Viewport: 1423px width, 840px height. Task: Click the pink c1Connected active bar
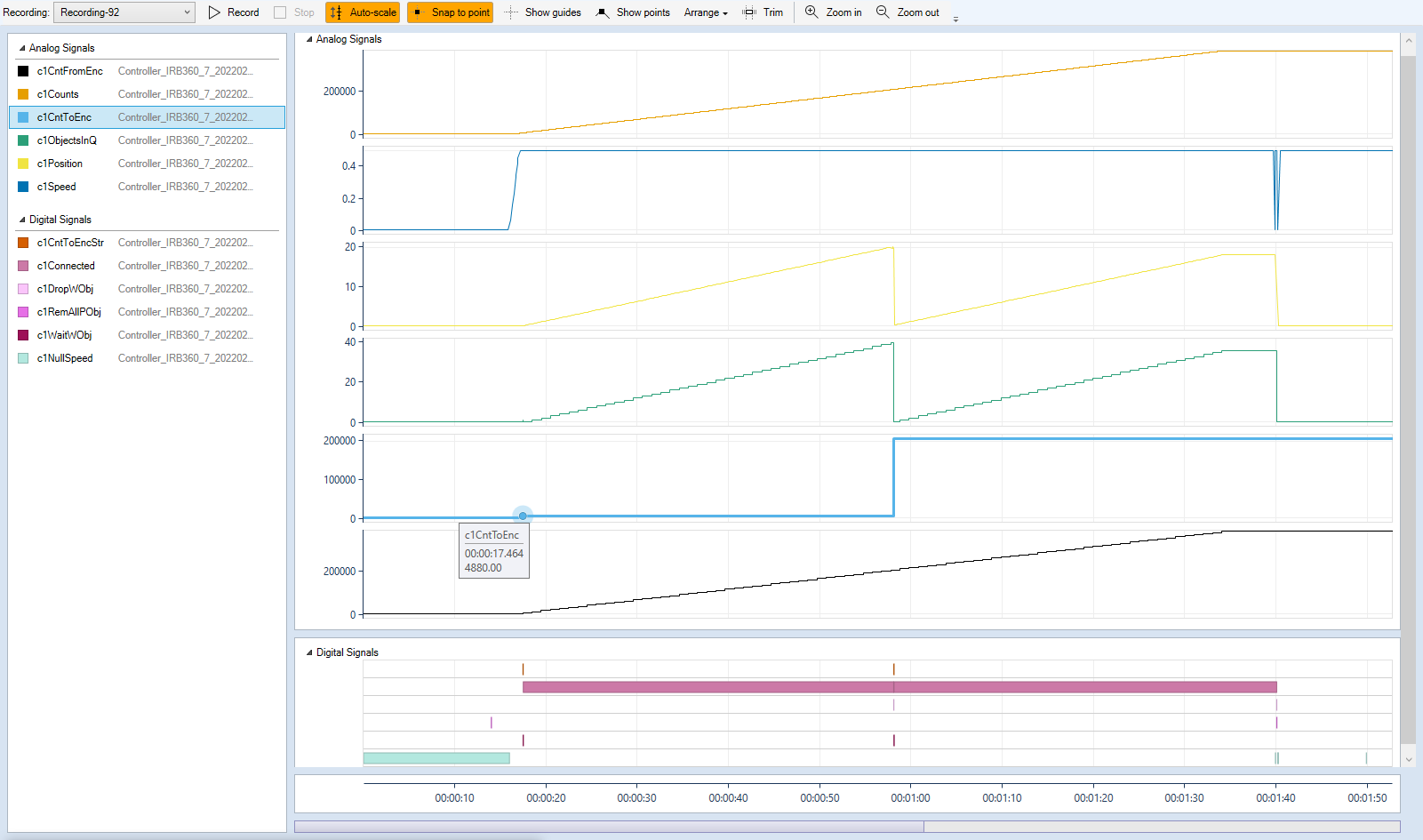click(x=899, y=687)
